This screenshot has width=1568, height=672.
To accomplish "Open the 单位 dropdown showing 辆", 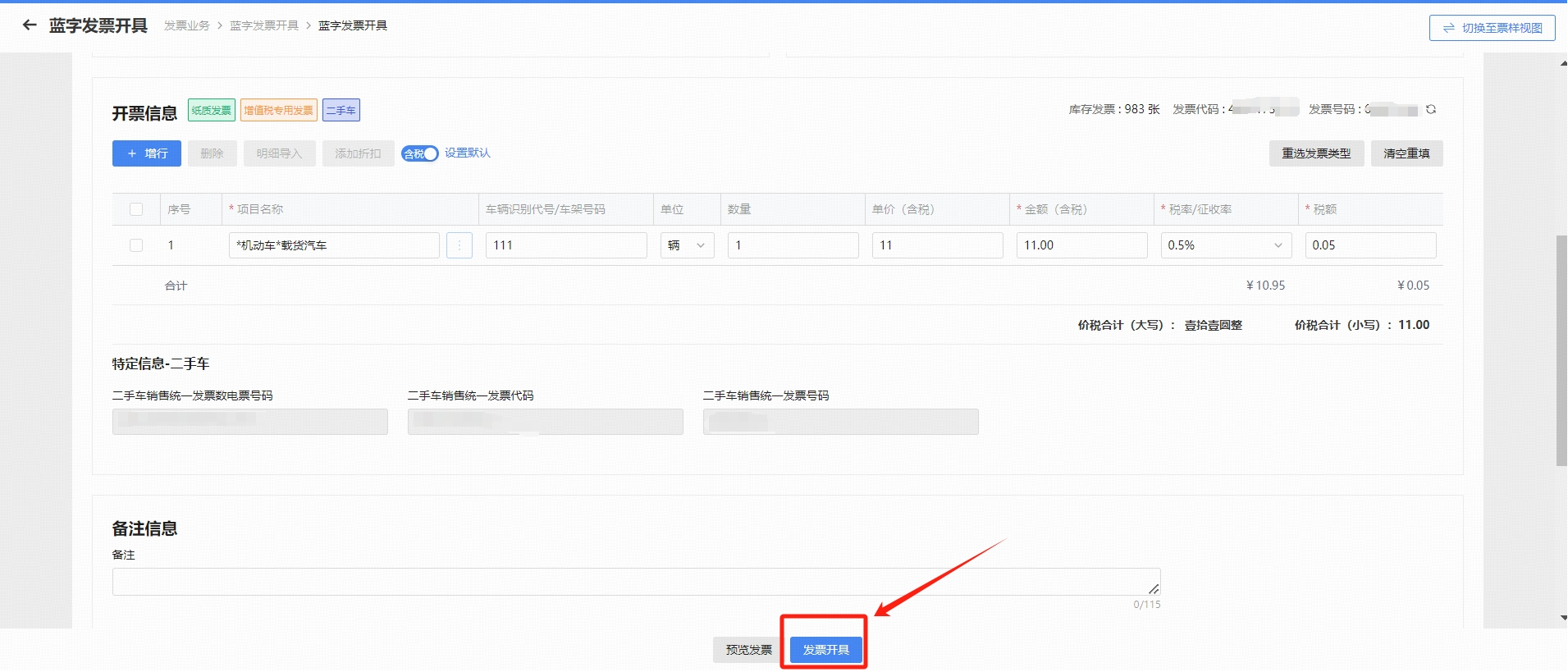I will [687, 245].
